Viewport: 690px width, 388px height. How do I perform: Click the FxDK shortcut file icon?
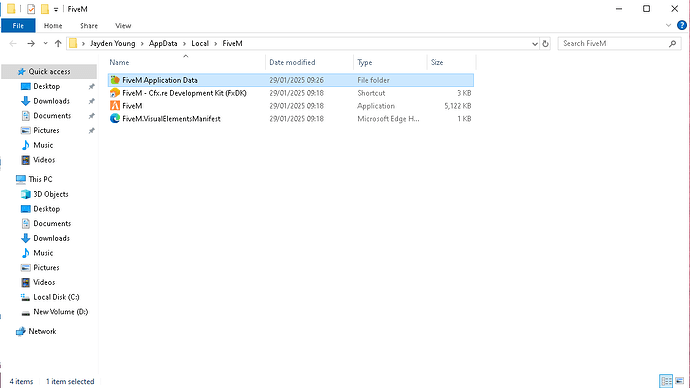pos(115,93)
